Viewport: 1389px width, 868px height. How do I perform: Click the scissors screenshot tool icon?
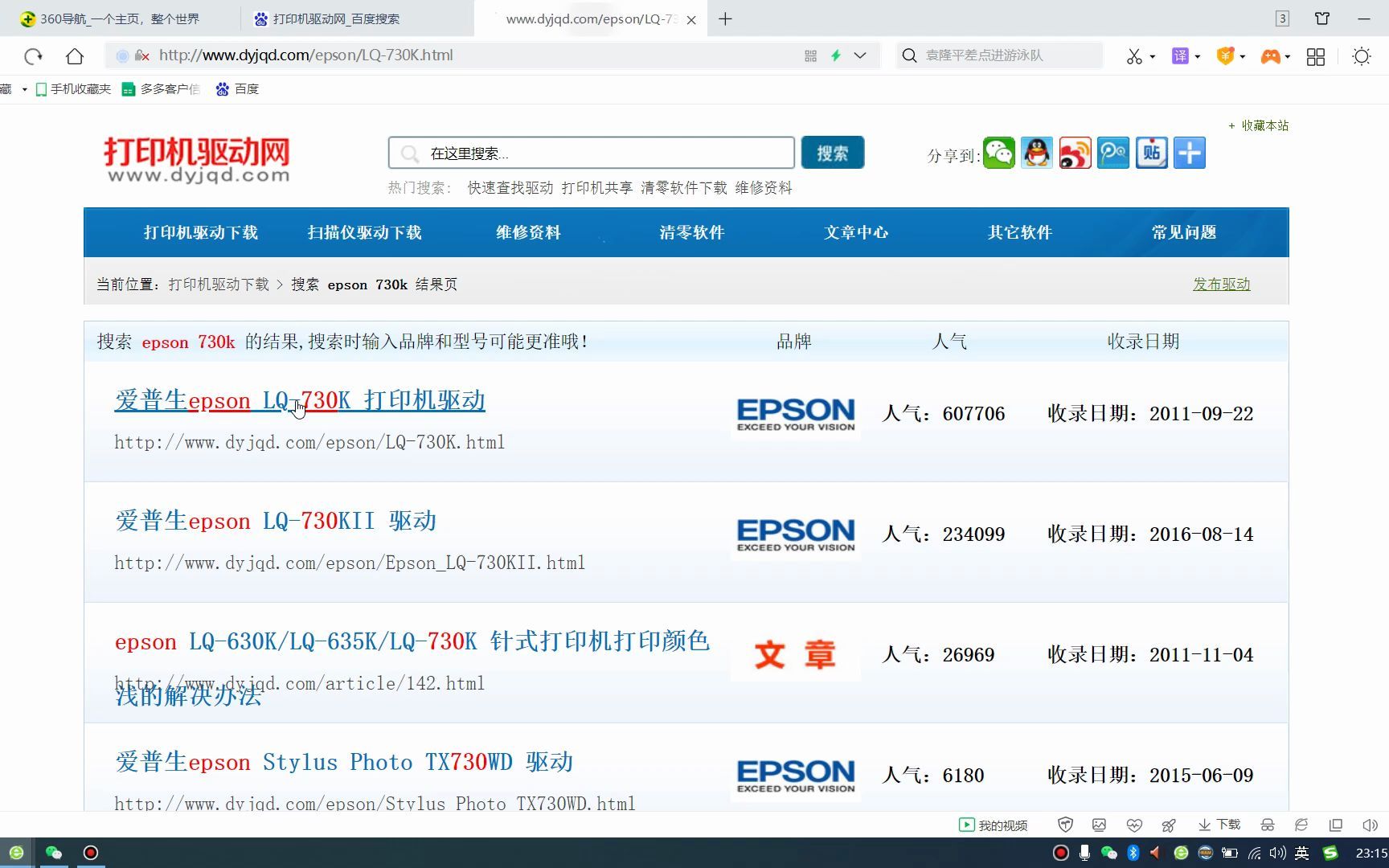[x=1134, y=56]
